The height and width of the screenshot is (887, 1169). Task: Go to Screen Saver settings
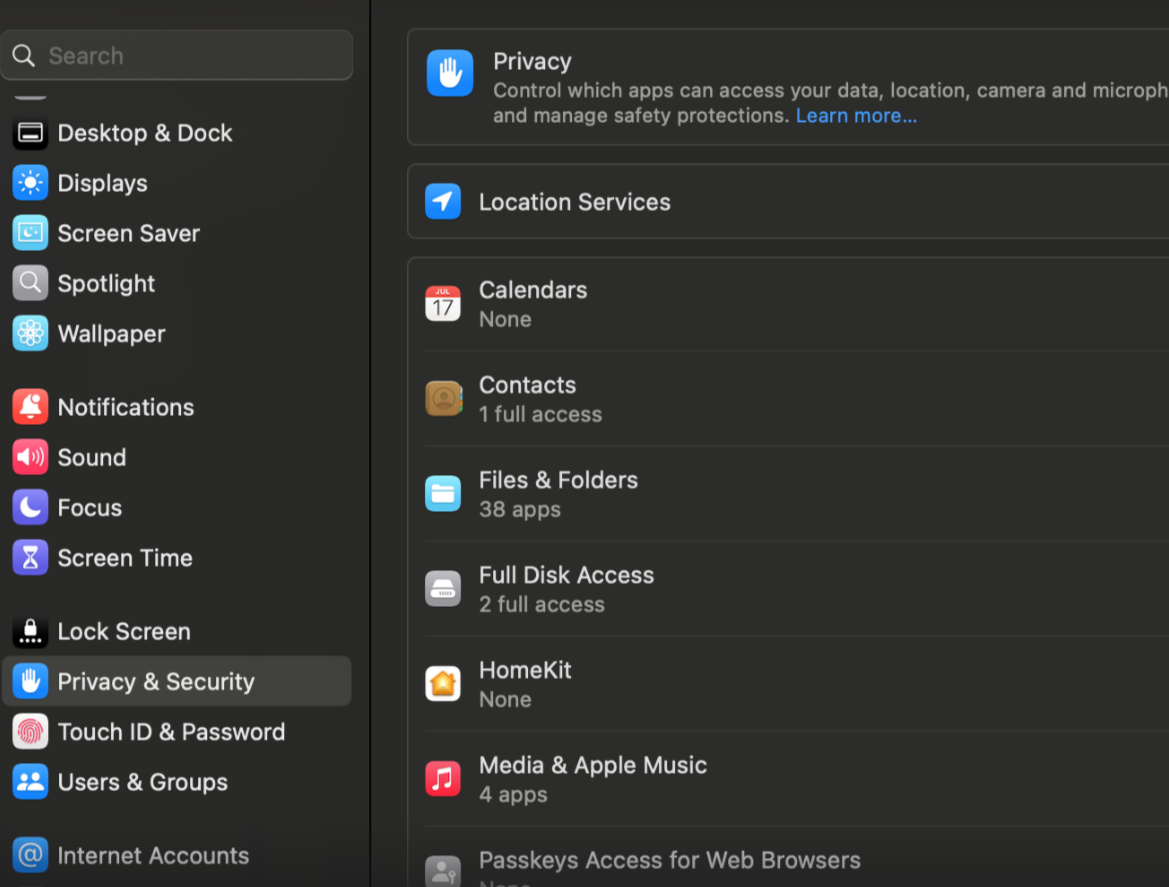click(x=128, y=233)
